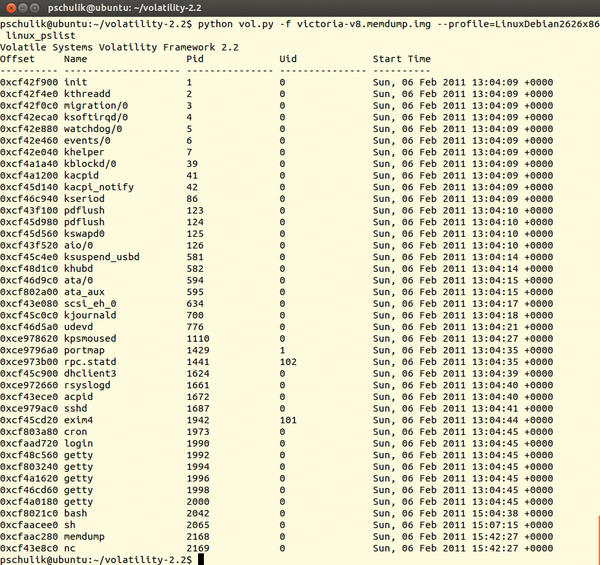600x565 pixels.
Task: Click the udevd process name
Action: tap(78, 327)
